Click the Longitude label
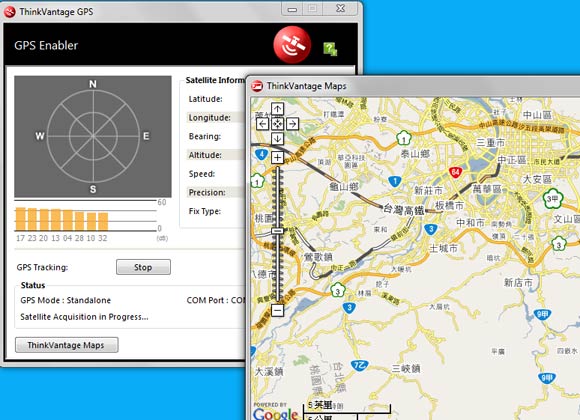 pos(209,118)
